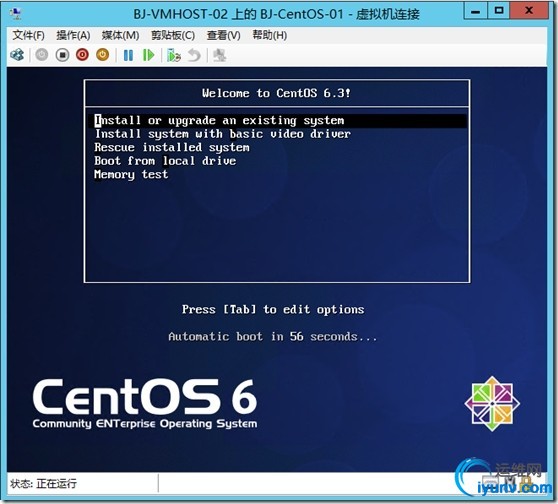558x504 pixels.
Task: Click 'Press [Tab] to edit options' text
Action: (x=273, y=309)
